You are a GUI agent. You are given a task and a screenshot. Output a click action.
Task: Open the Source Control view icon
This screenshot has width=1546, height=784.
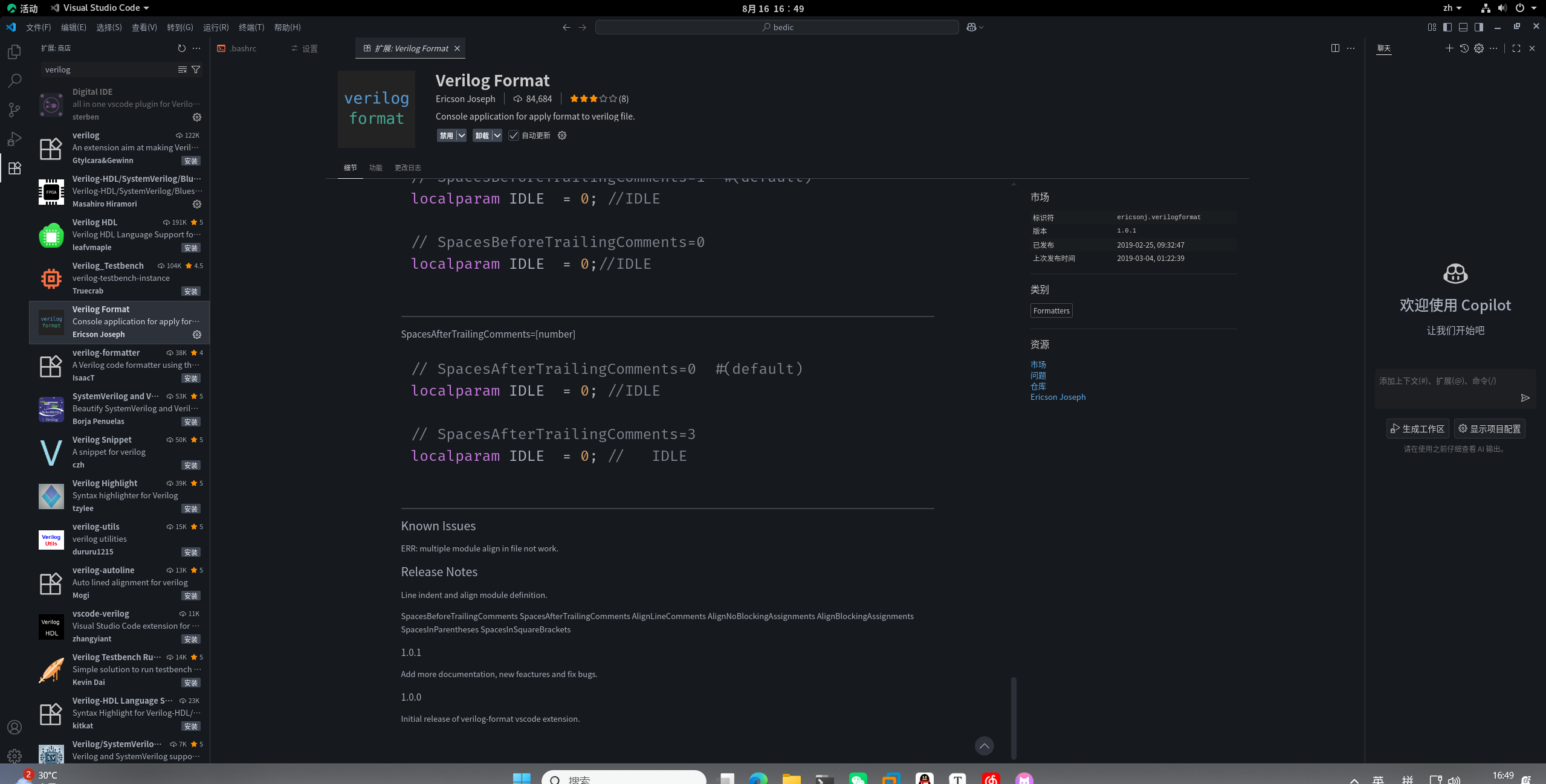pyautogui.click(x=15, y=109)
